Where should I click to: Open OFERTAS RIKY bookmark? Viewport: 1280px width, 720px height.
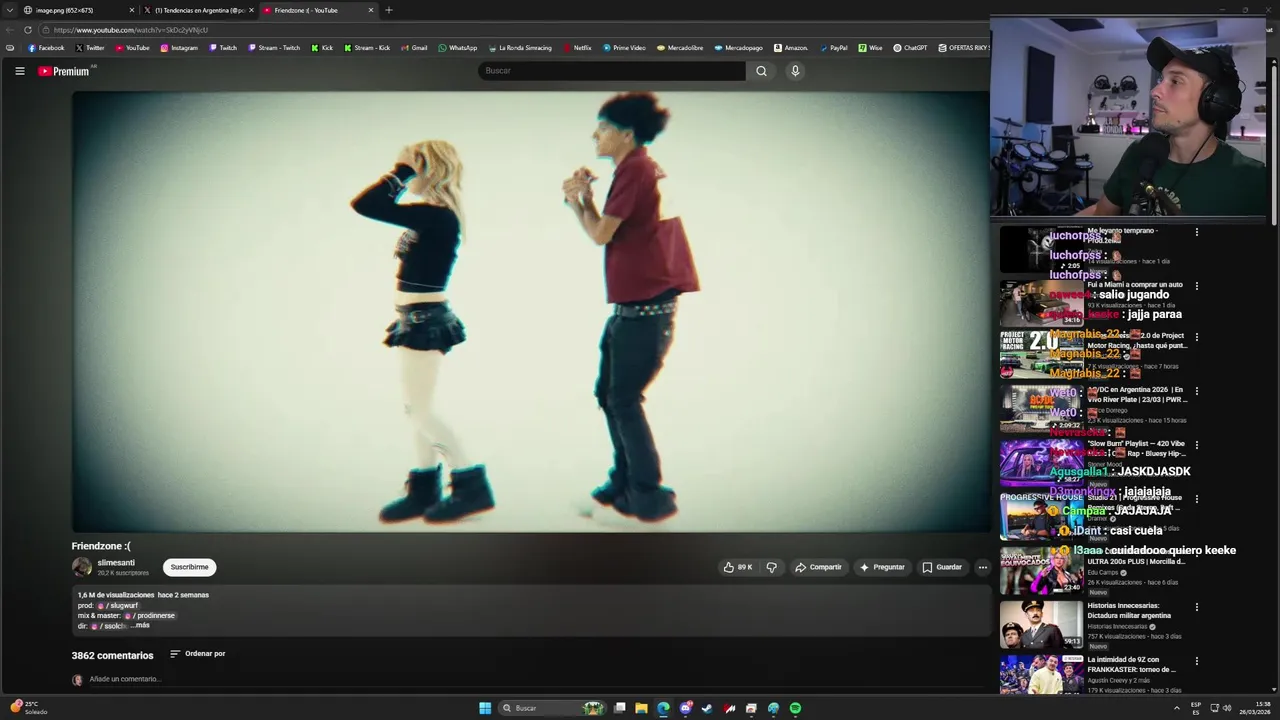(963, 48)
